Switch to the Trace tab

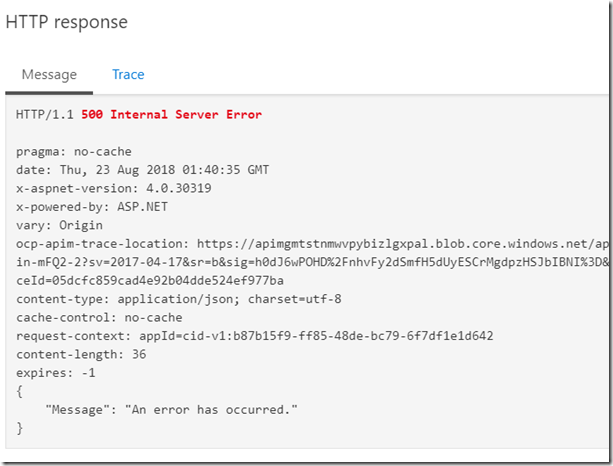click(x=128, y=74)
